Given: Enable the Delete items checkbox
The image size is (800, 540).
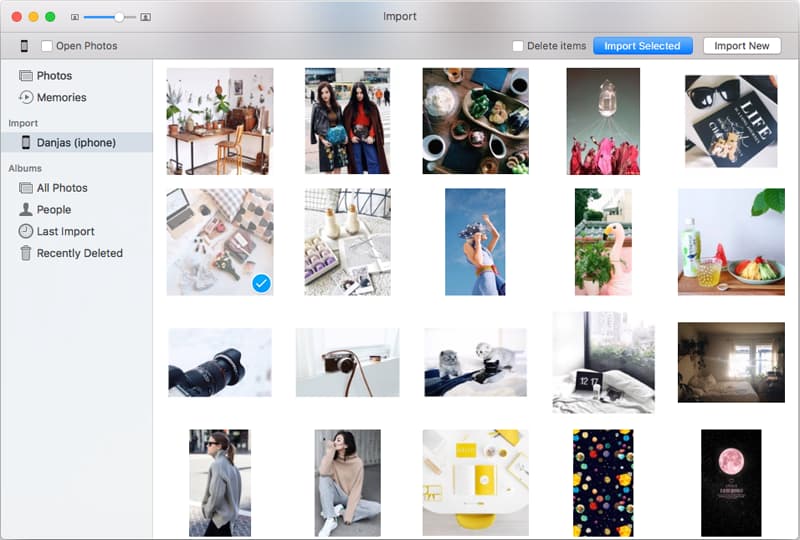Looking at the screenshot, I should click(x=518, y=46).
